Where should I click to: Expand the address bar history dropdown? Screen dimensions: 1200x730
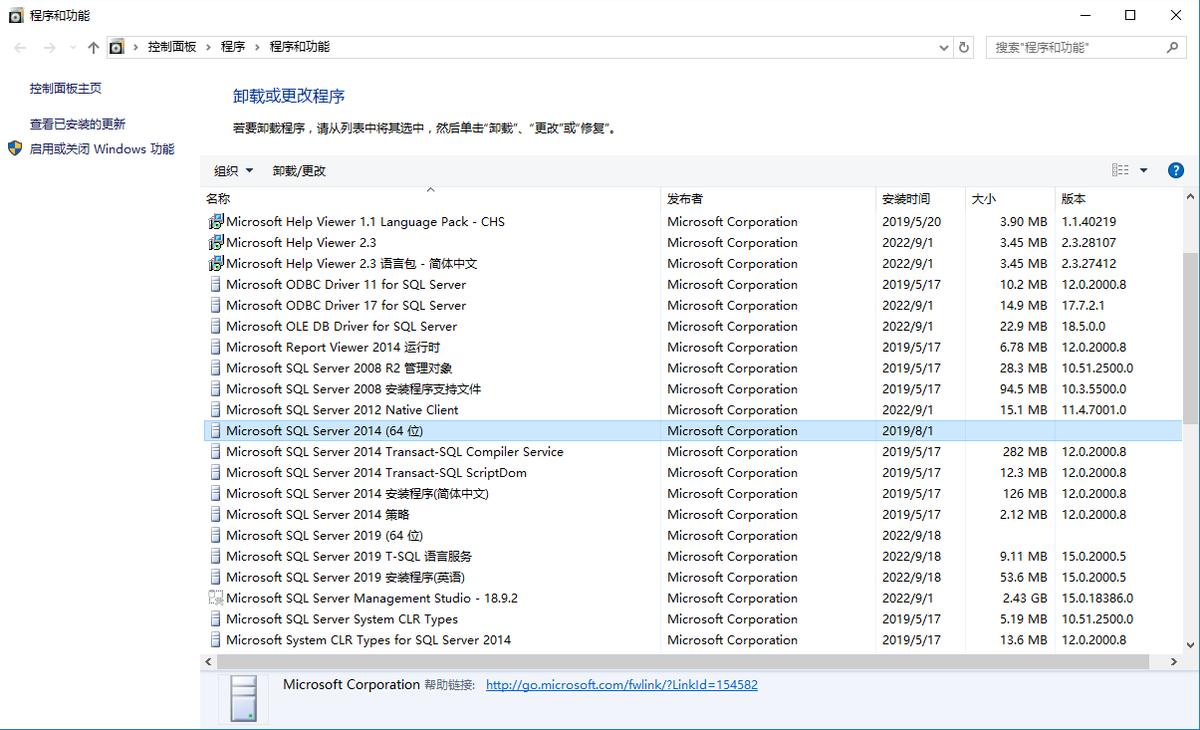(944, 47)
